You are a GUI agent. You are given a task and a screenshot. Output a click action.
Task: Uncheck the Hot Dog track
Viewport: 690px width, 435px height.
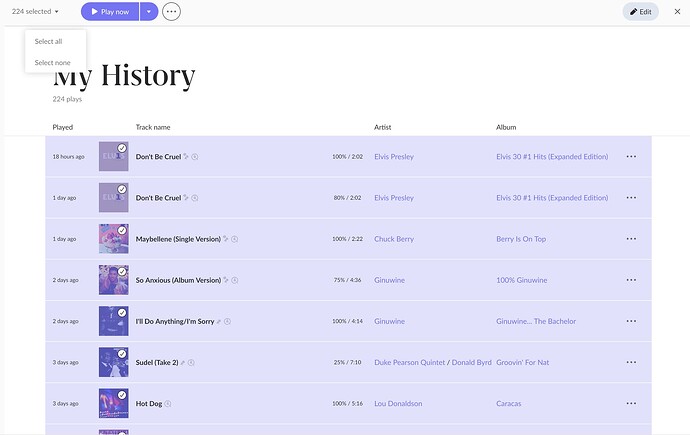[x=122, y=395]
